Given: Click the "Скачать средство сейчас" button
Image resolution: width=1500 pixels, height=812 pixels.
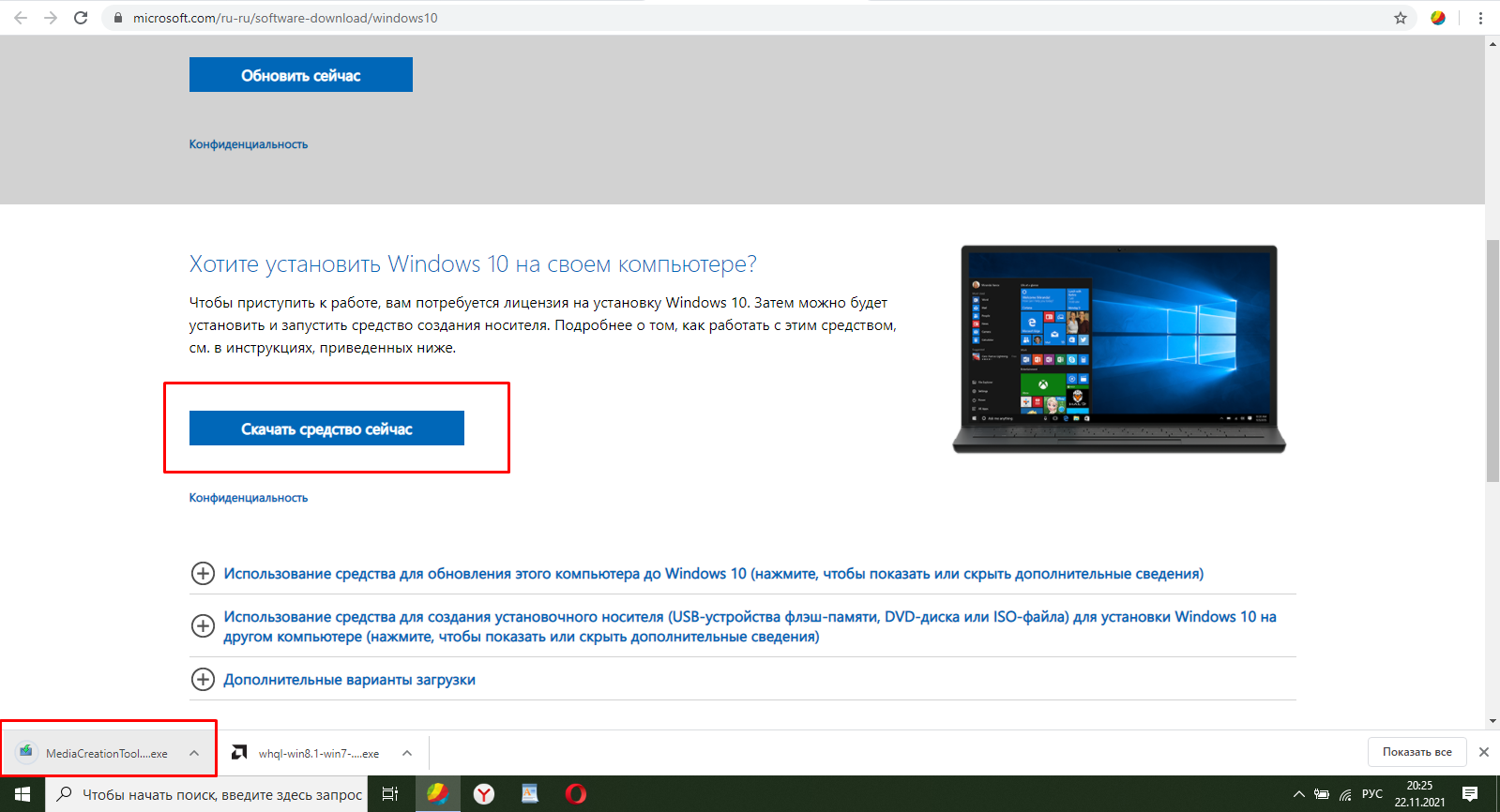Looking at the screenshot, I should pos(326,429).
